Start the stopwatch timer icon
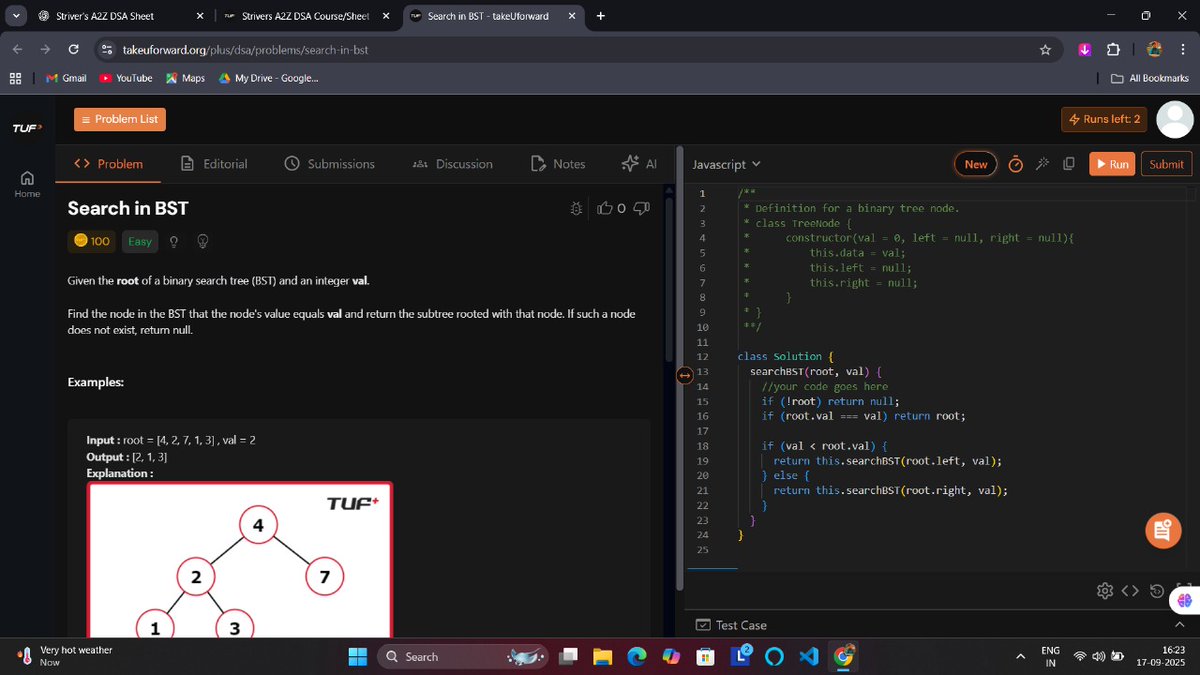Screen dimensions: 1200x675 point(1015,164)
